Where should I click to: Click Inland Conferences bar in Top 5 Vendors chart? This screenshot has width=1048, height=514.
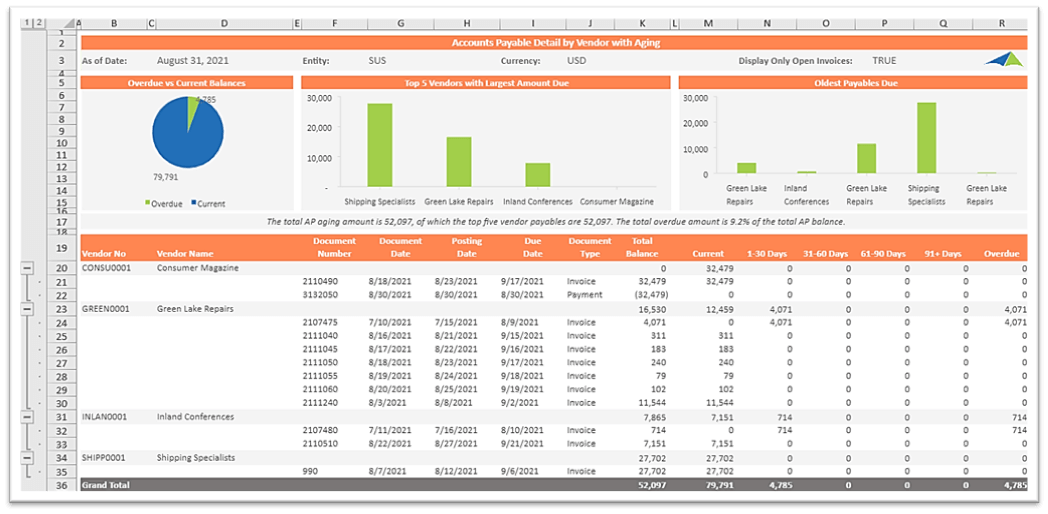coord(537,174)
